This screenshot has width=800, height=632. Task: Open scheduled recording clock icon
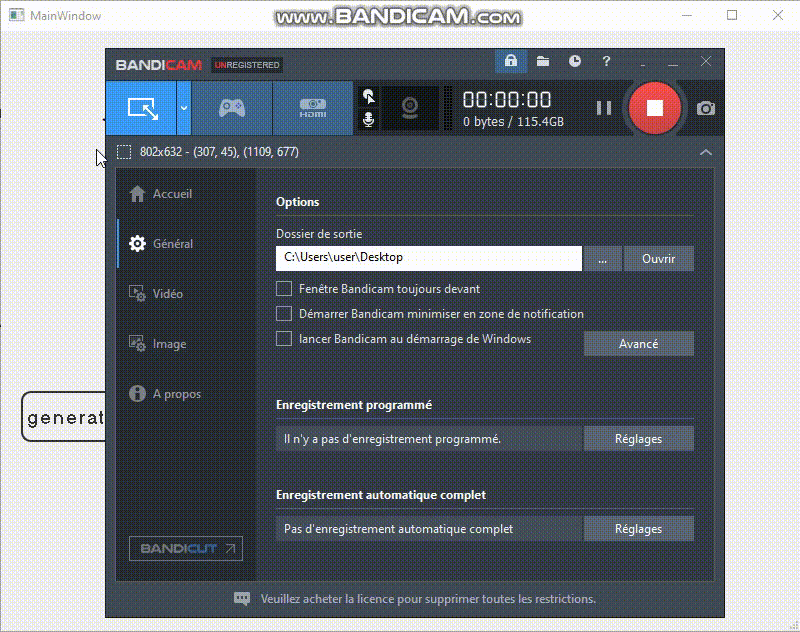click(574, 62)
